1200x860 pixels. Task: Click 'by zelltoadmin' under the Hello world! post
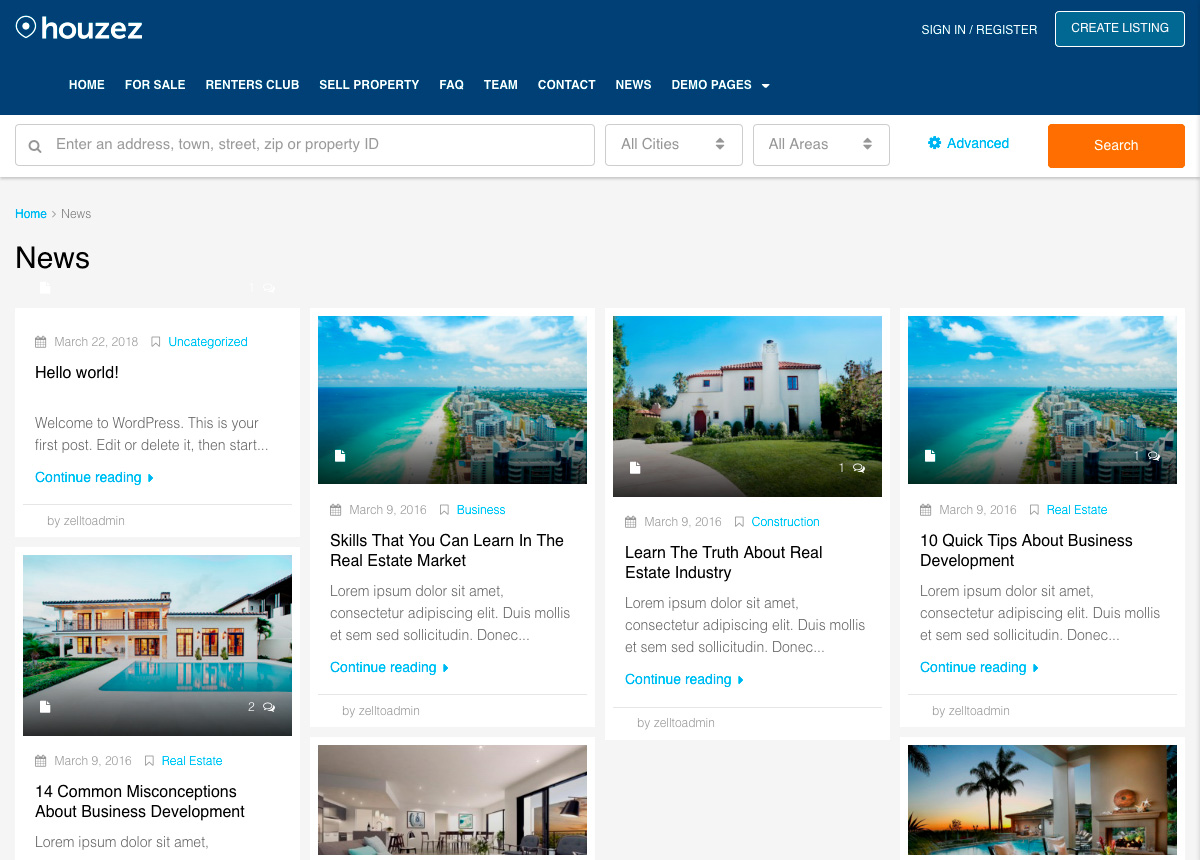[86, 521]
